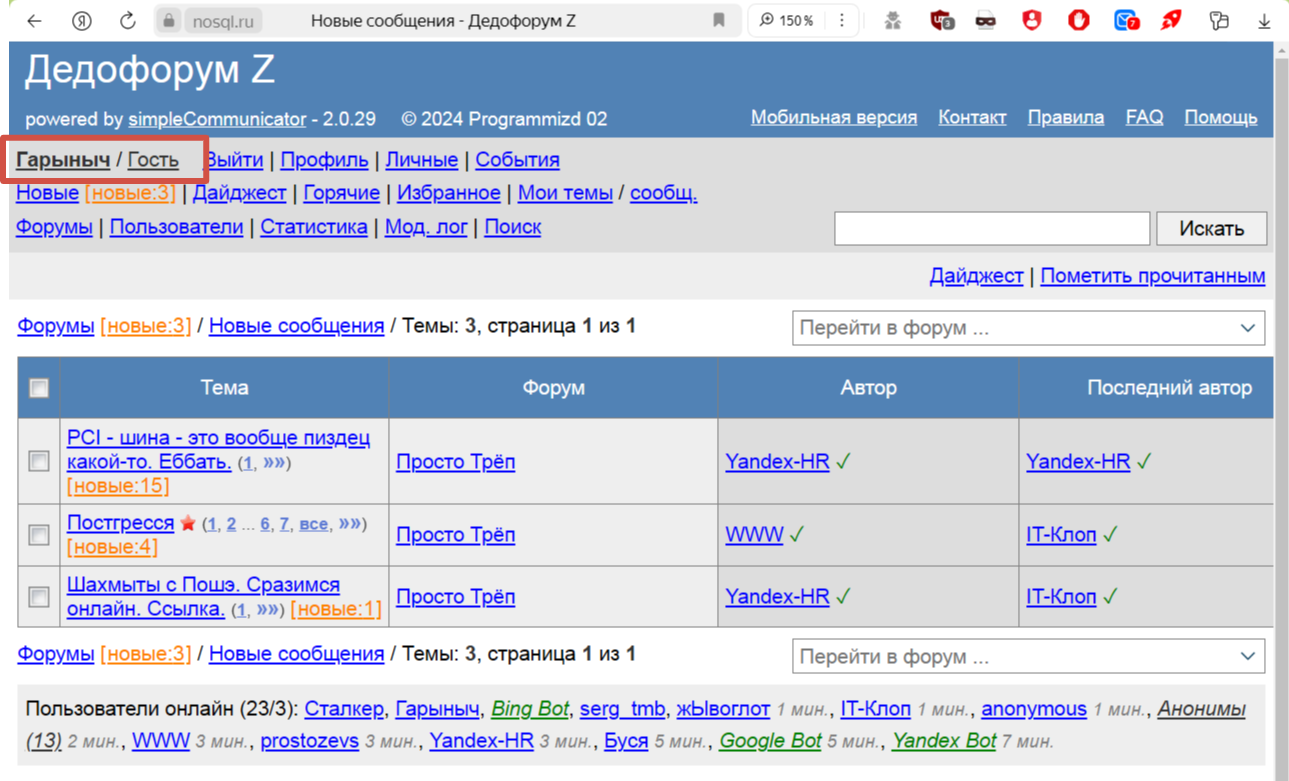Open downloads with the download arrow icon

pyautogui.click(x=1264, y=21)
